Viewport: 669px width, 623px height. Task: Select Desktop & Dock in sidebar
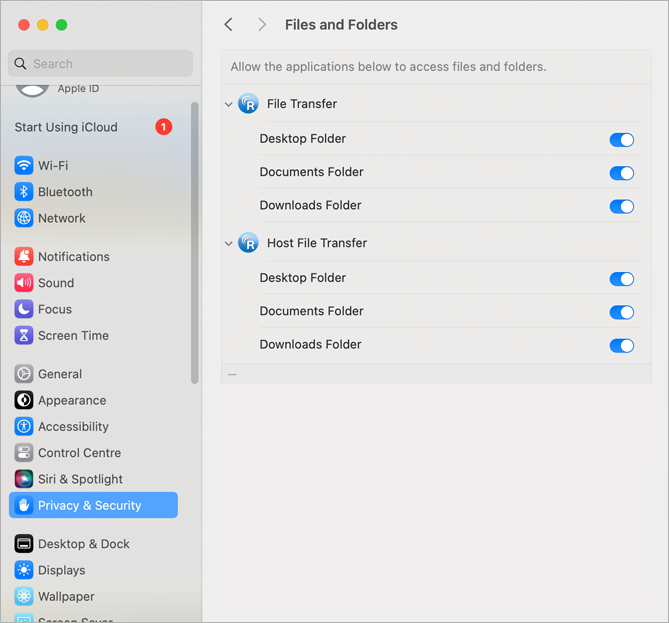tap(84, 544)
